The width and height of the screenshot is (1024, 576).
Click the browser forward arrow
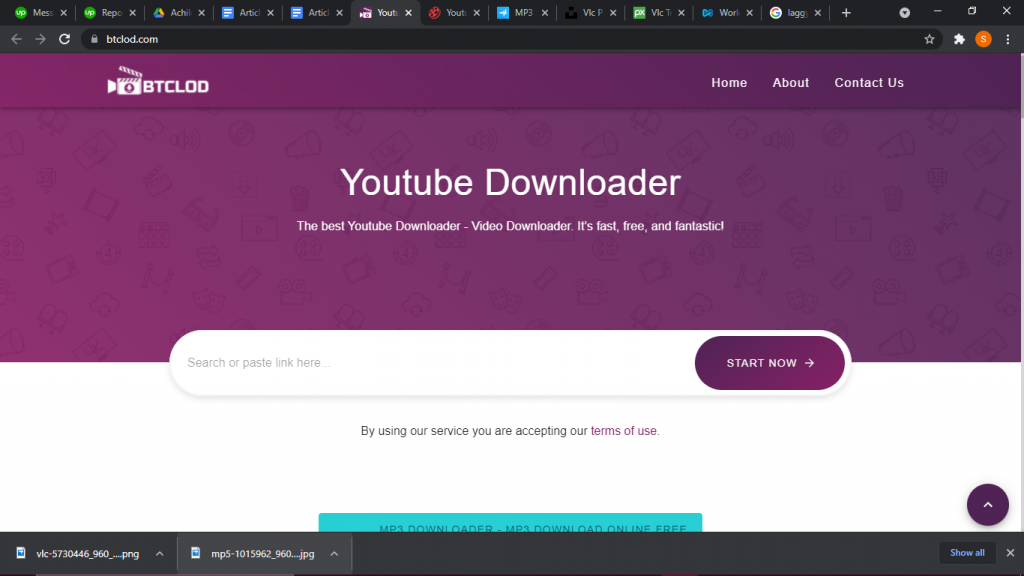(x=40, y=39)
